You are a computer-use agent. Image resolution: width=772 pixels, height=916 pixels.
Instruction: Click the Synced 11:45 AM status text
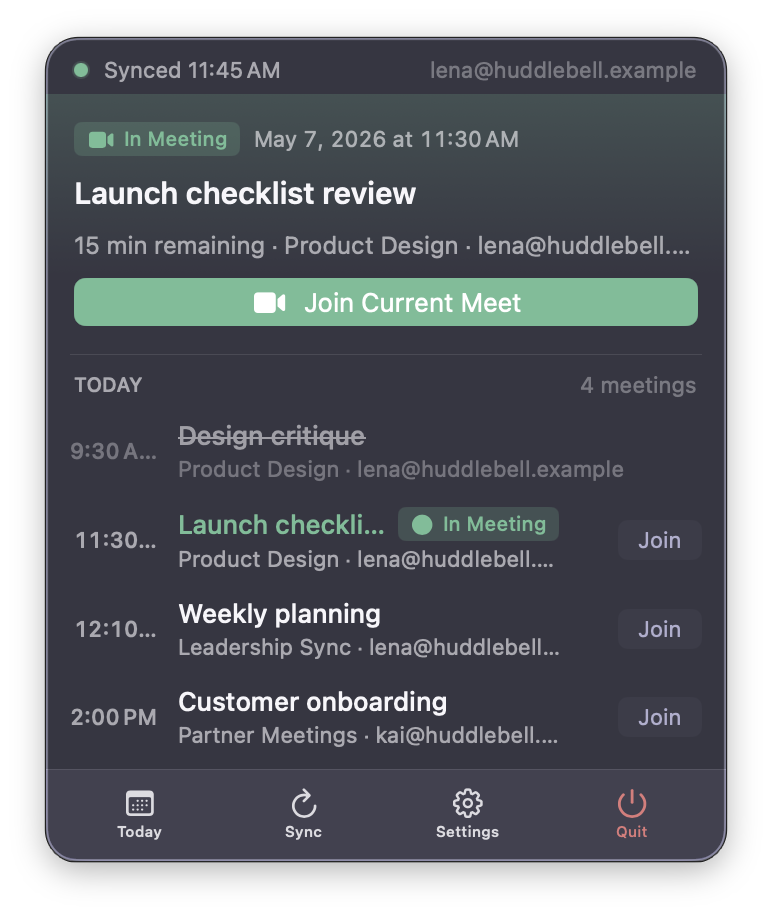click(x=192, y=70)
